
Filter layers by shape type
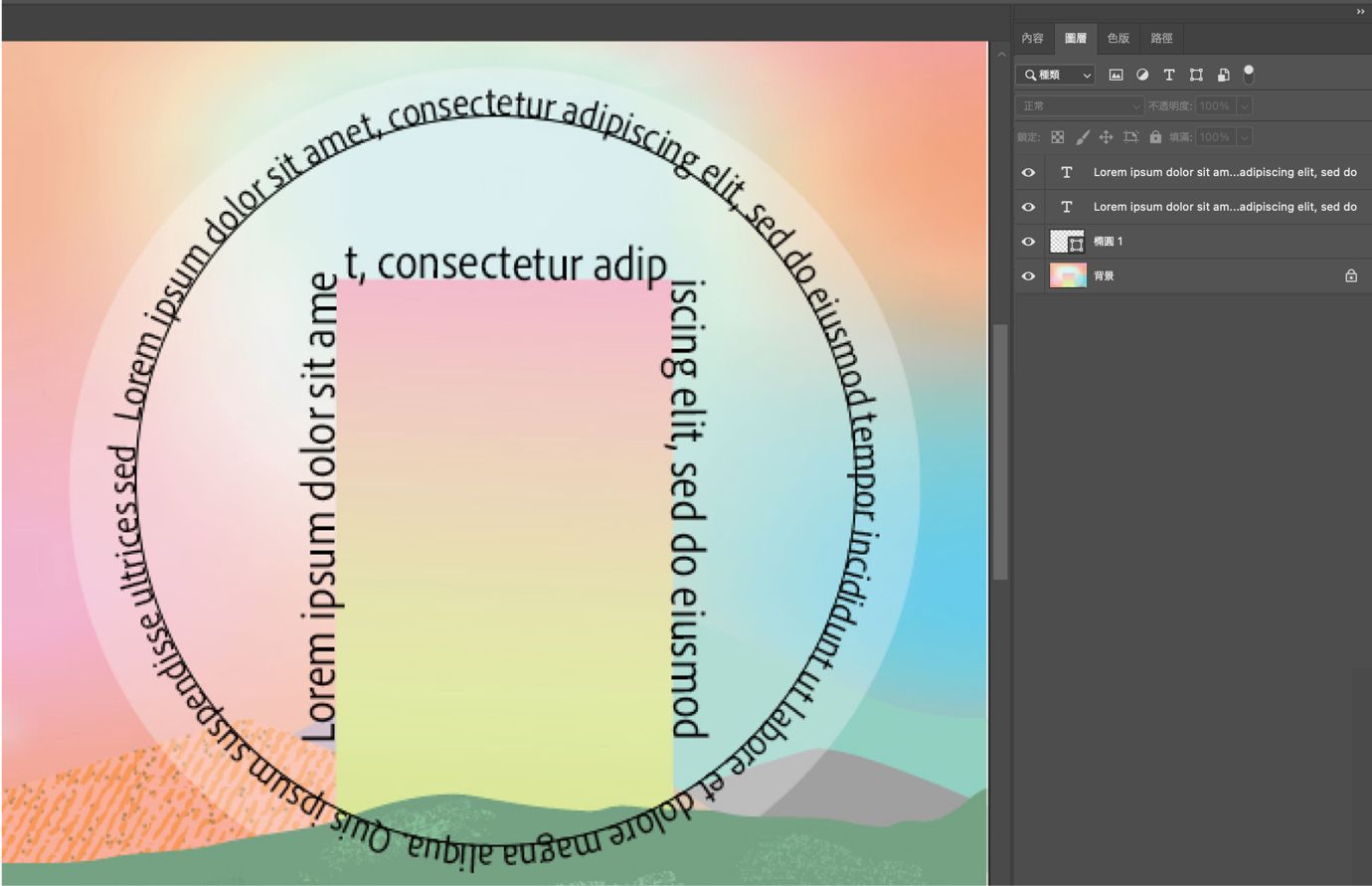(x=1196, y=75)
